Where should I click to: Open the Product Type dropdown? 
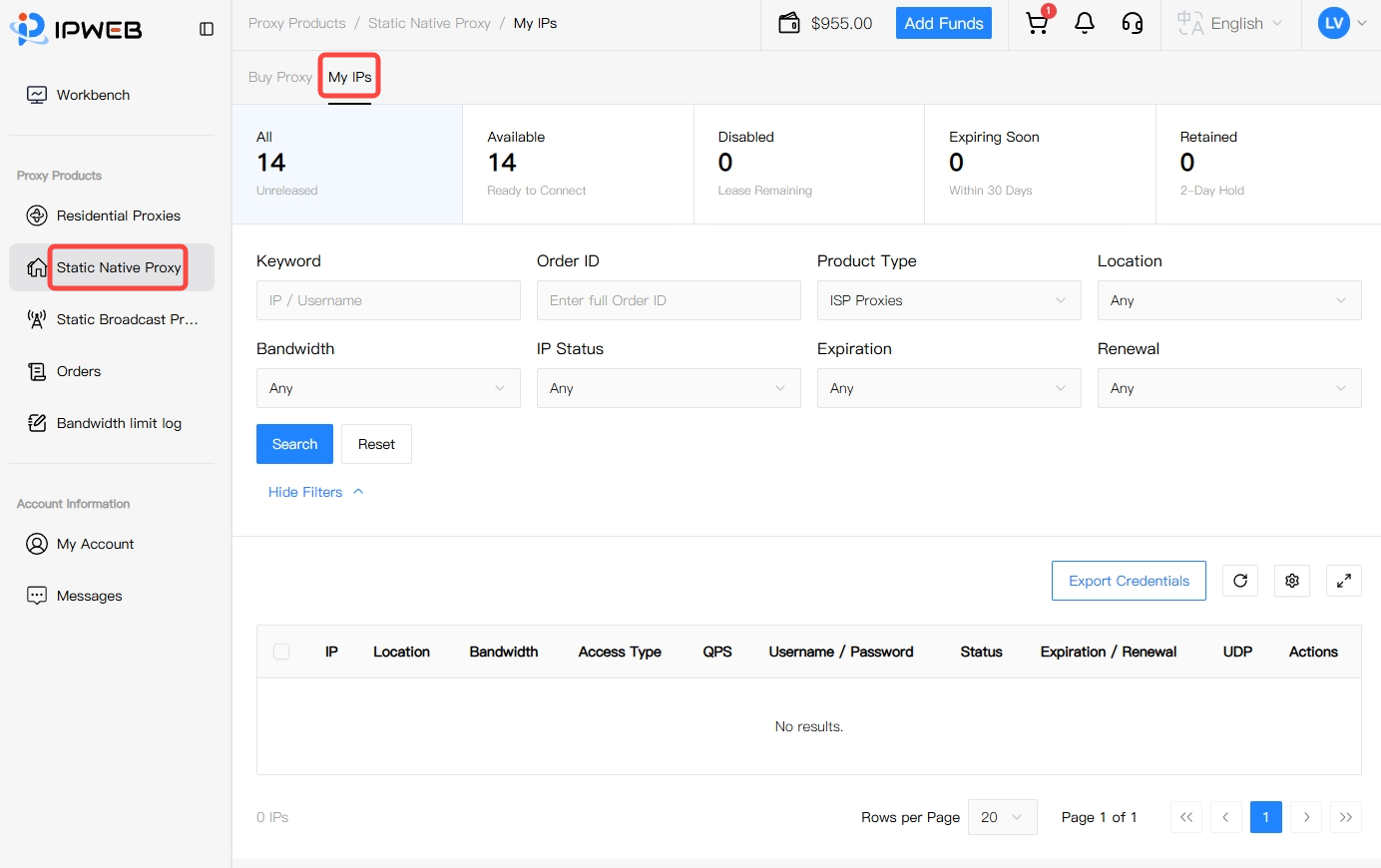pyautogui.click(x=949, y=300)
